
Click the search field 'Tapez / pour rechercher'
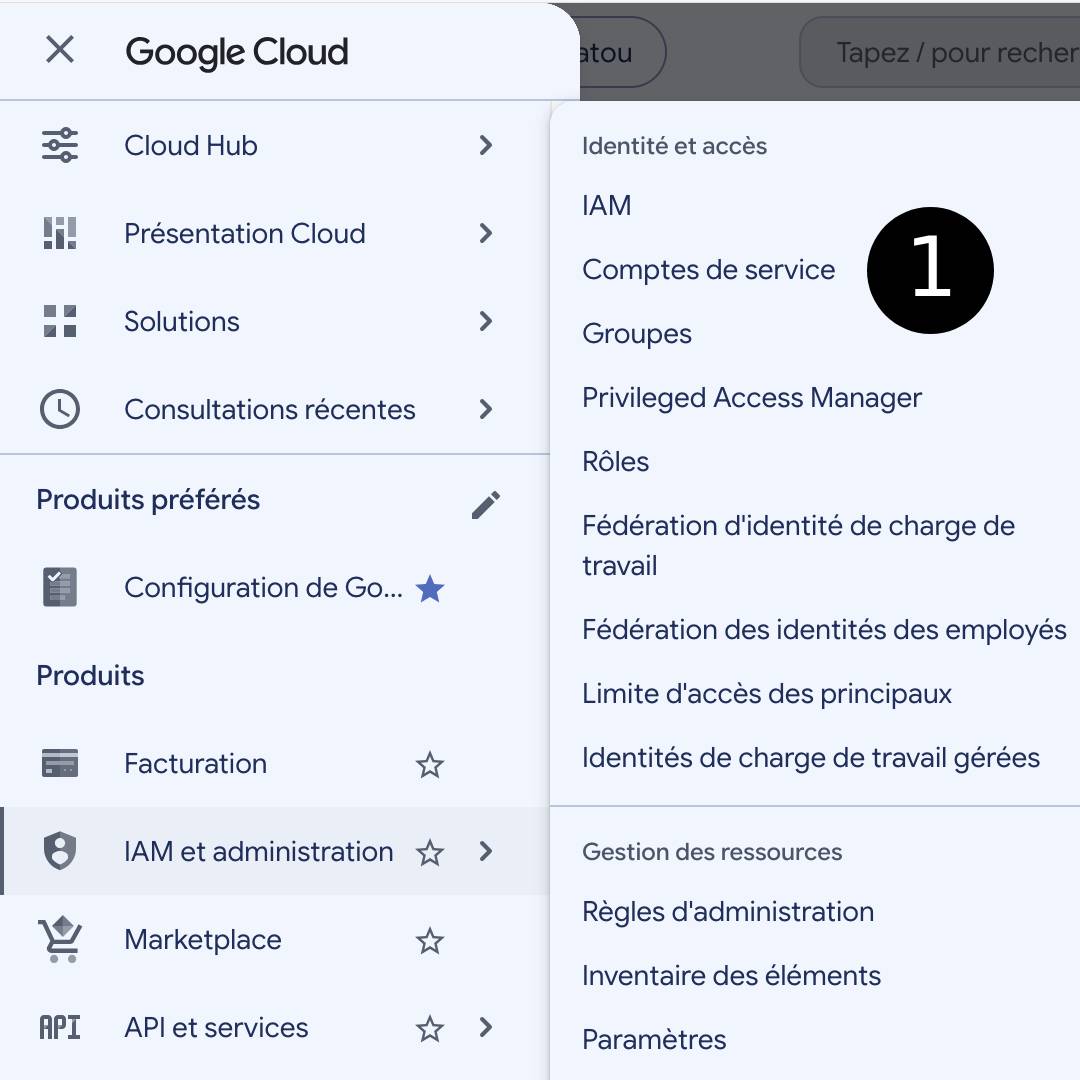(939, 52)
